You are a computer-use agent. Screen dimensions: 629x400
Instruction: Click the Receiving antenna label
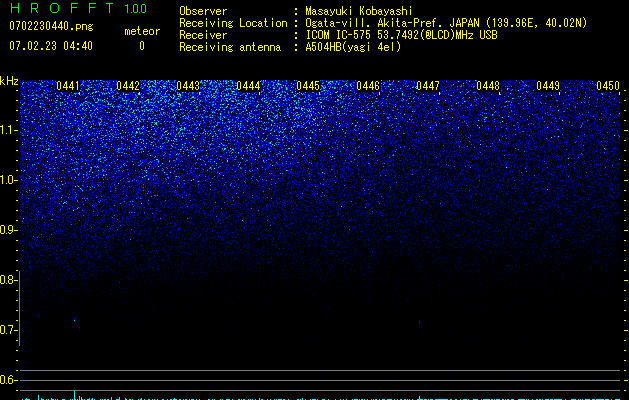tap(230, 47)
